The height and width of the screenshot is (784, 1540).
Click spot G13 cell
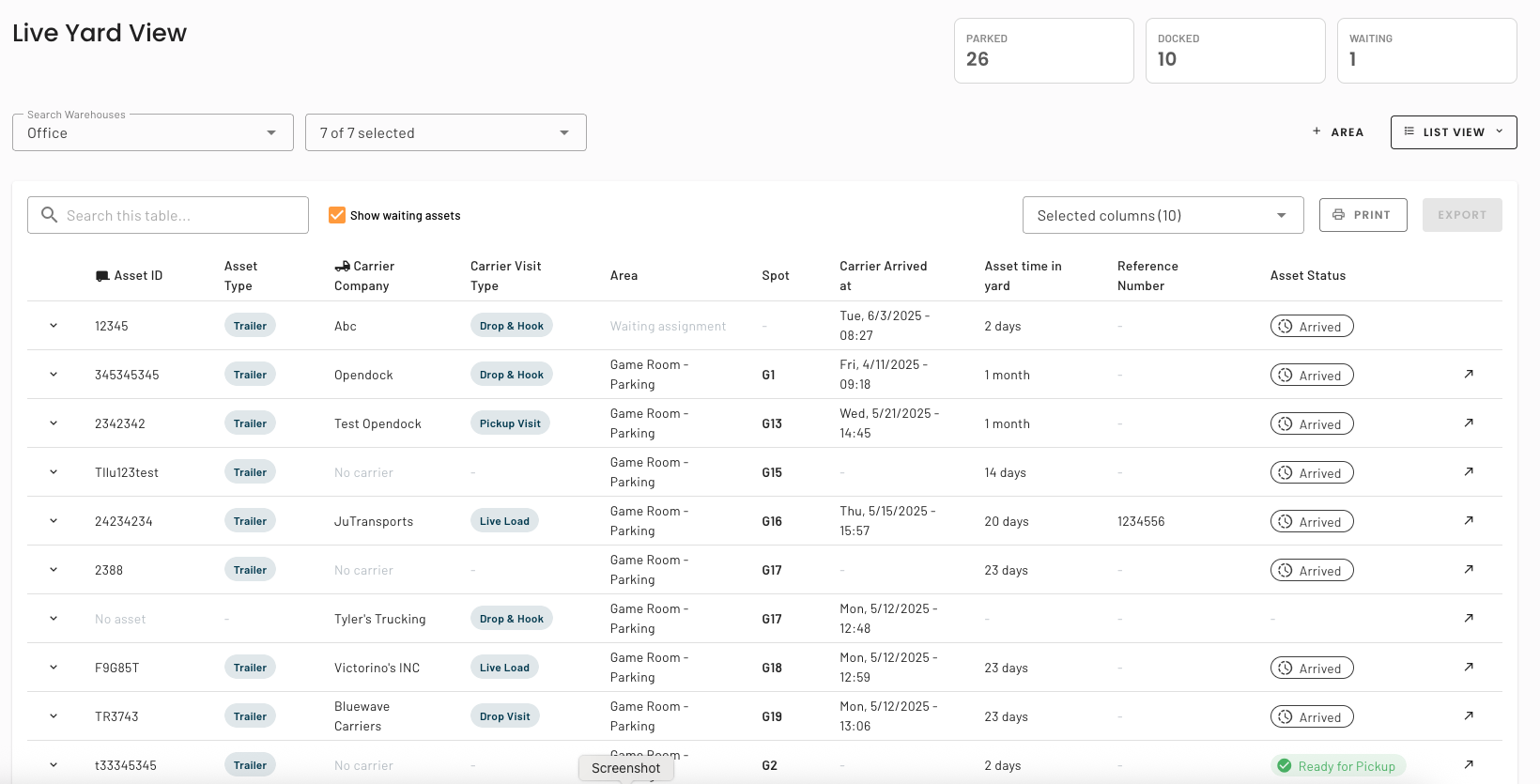click(x=772, y=423)
